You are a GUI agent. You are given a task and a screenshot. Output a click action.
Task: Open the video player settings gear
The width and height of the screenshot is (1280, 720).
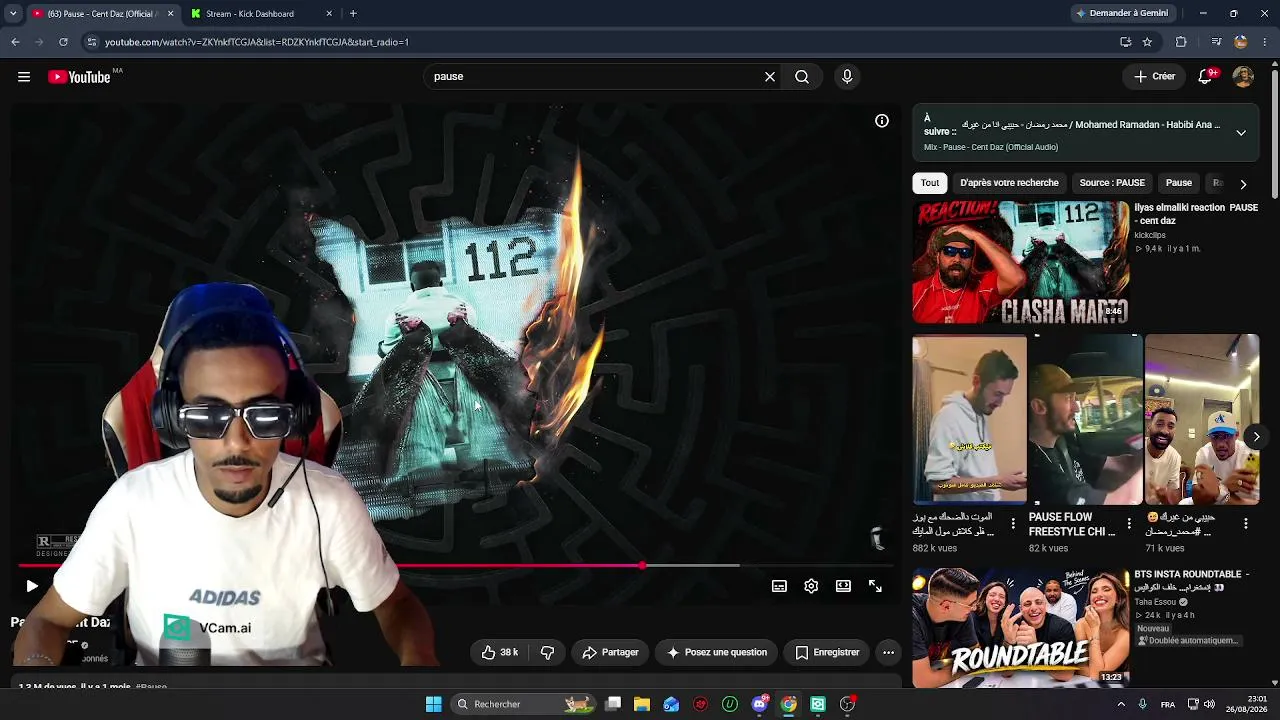tap(811, 586)
